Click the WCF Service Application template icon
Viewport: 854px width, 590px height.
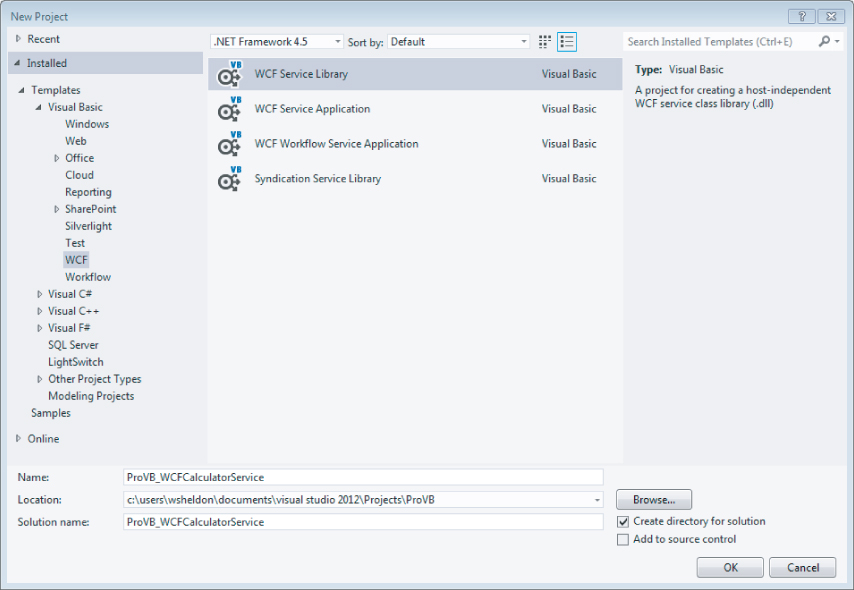point(229,109)
